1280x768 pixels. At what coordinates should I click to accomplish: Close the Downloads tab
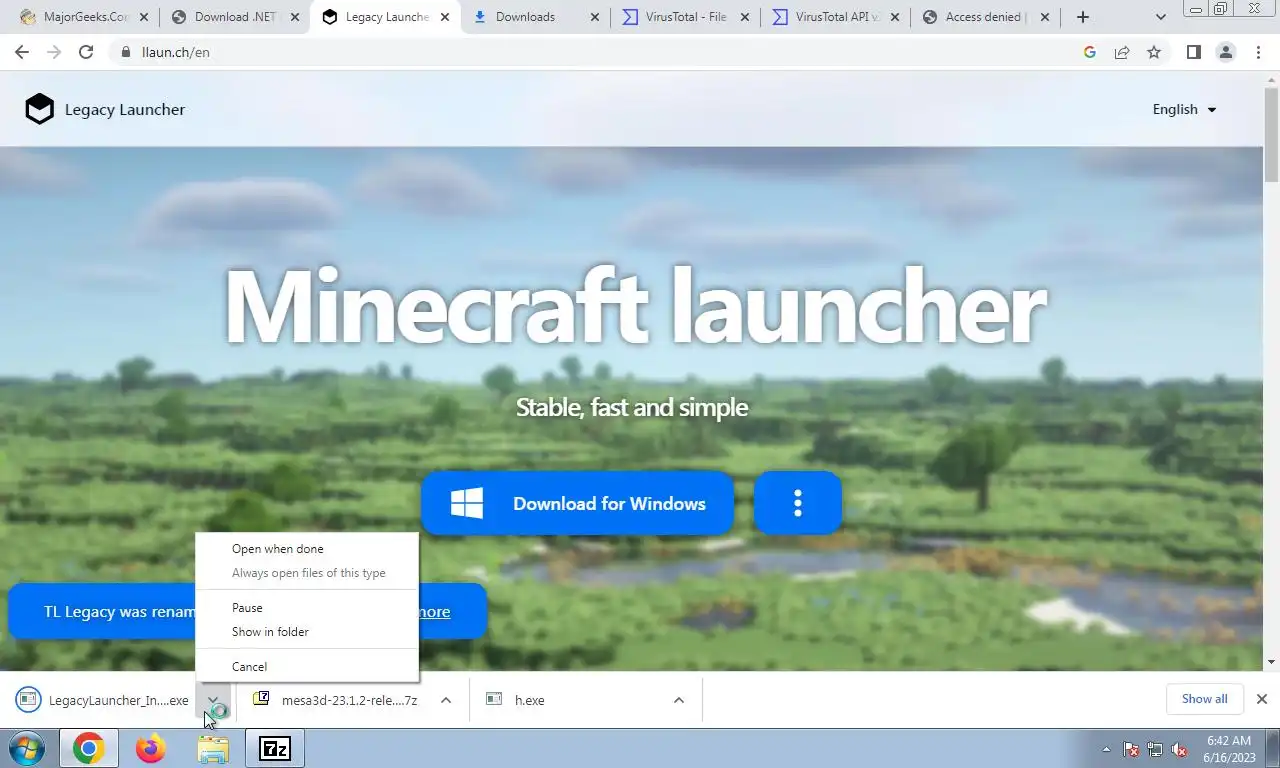595,17
